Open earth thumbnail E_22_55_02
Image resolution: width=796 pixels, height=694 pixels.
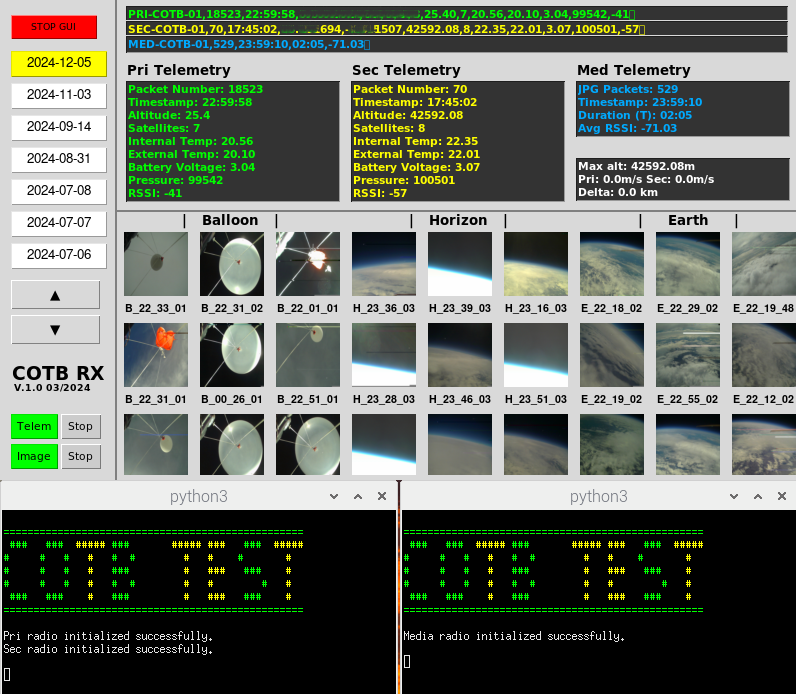688,355
